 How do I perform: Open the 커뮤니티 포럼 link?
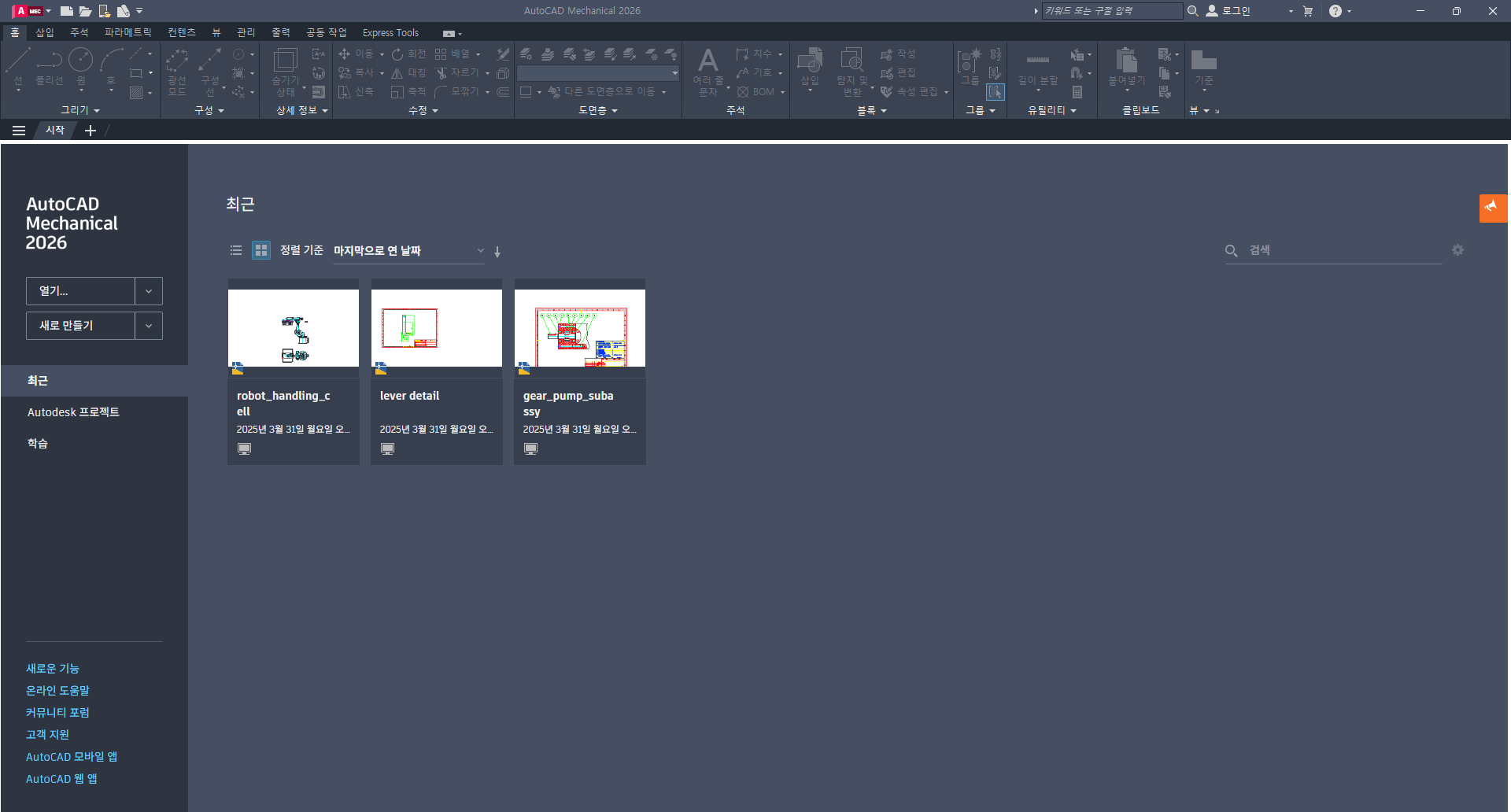[57, 712]
